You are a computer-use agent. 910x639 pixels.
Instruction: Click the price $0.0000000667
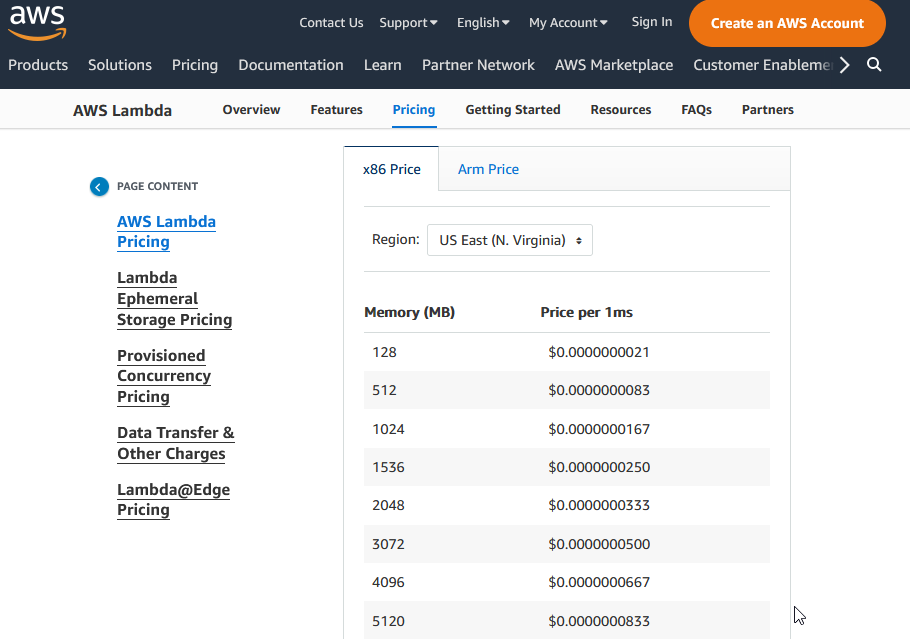coord(599,582)
